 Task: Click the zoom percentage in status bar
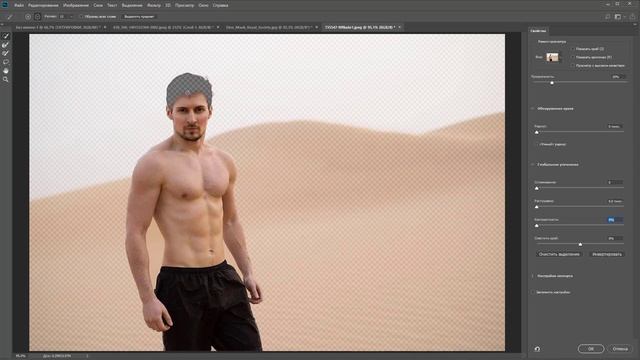(20, 356)
